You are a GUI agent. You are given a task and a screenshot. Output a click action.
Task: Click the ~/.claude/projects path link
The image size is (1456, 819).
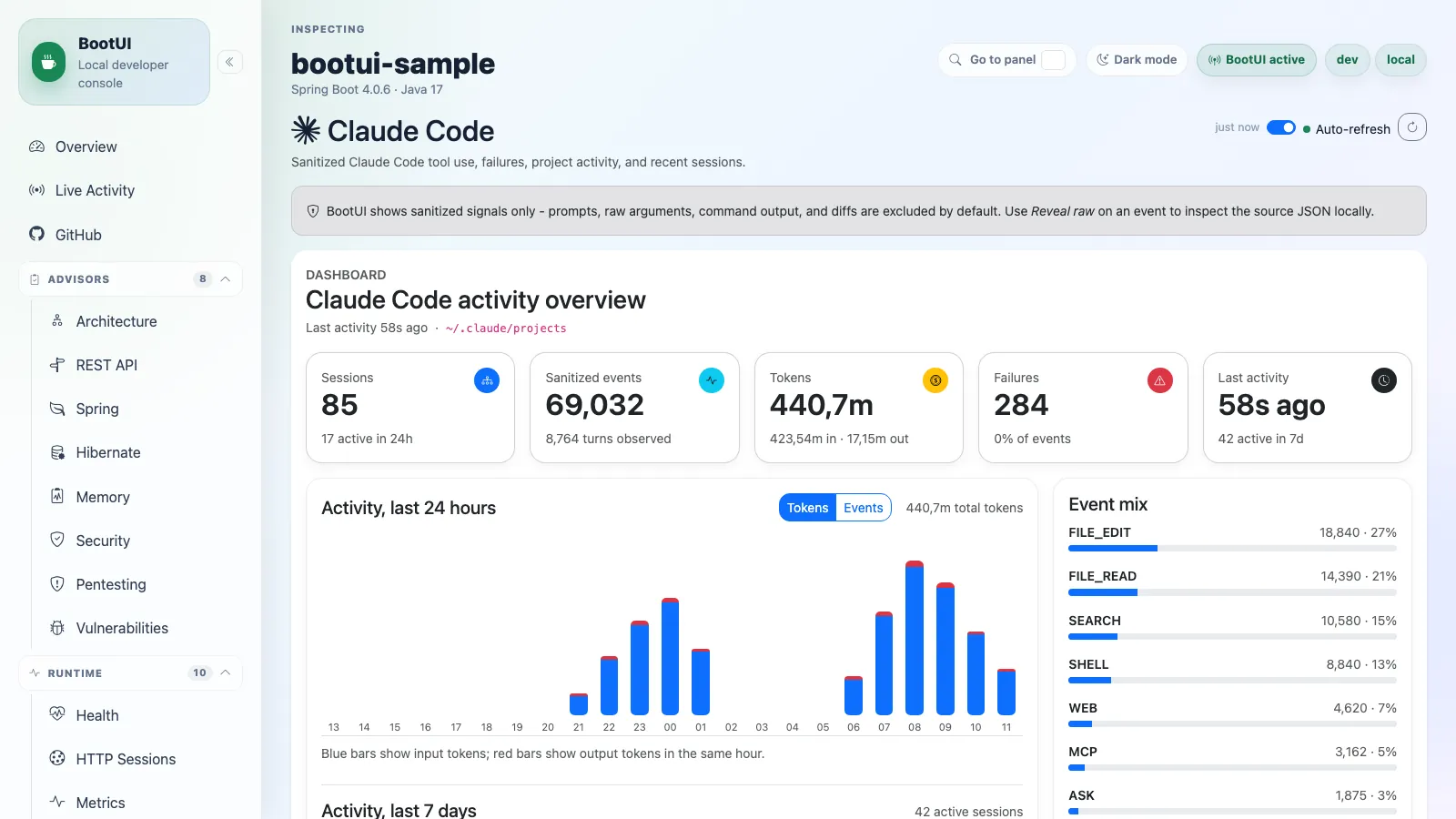(x=506, y=329)
